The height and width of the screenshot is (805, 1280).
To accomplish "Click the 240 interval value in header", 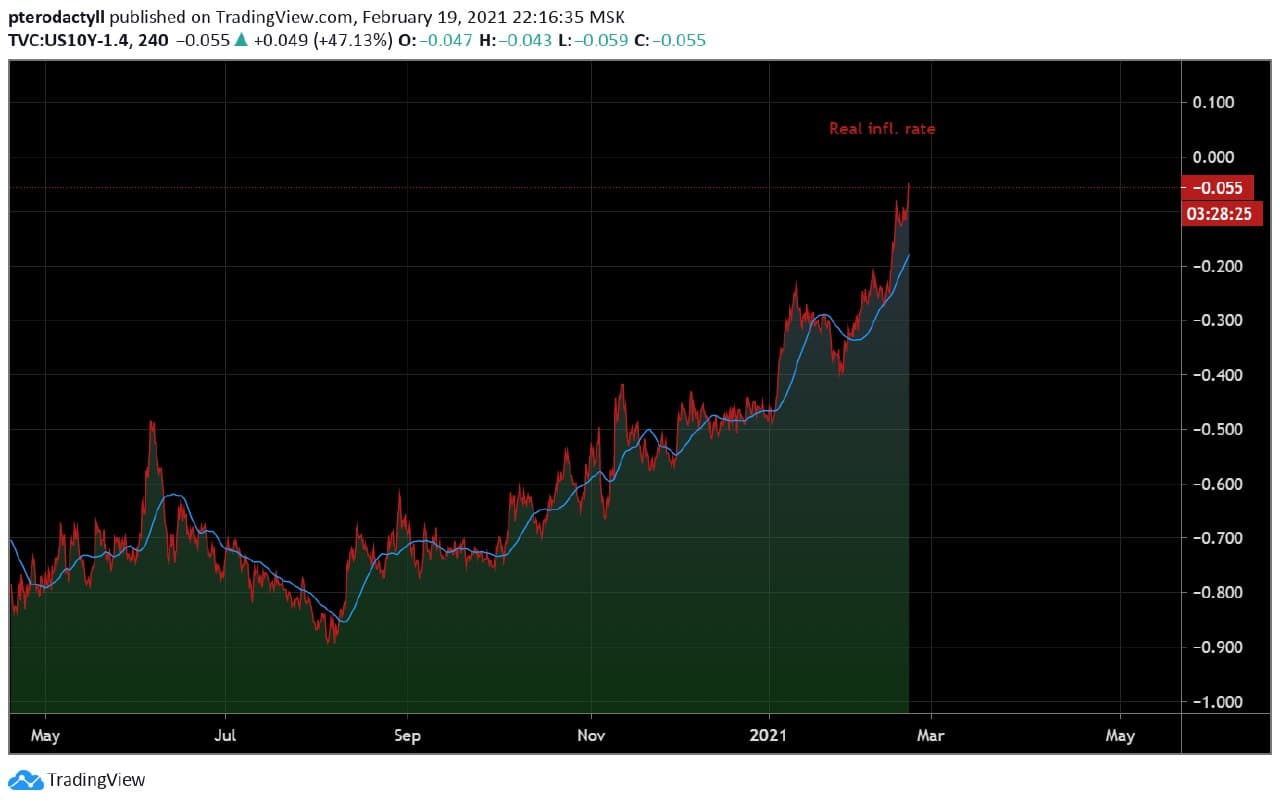I will [x=153, y=41].
